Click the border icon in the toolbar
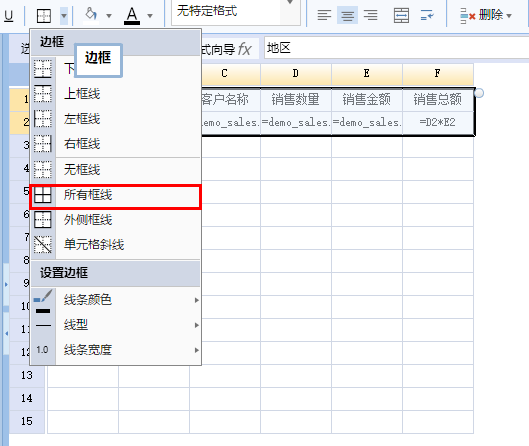 [x=44, y=16]
